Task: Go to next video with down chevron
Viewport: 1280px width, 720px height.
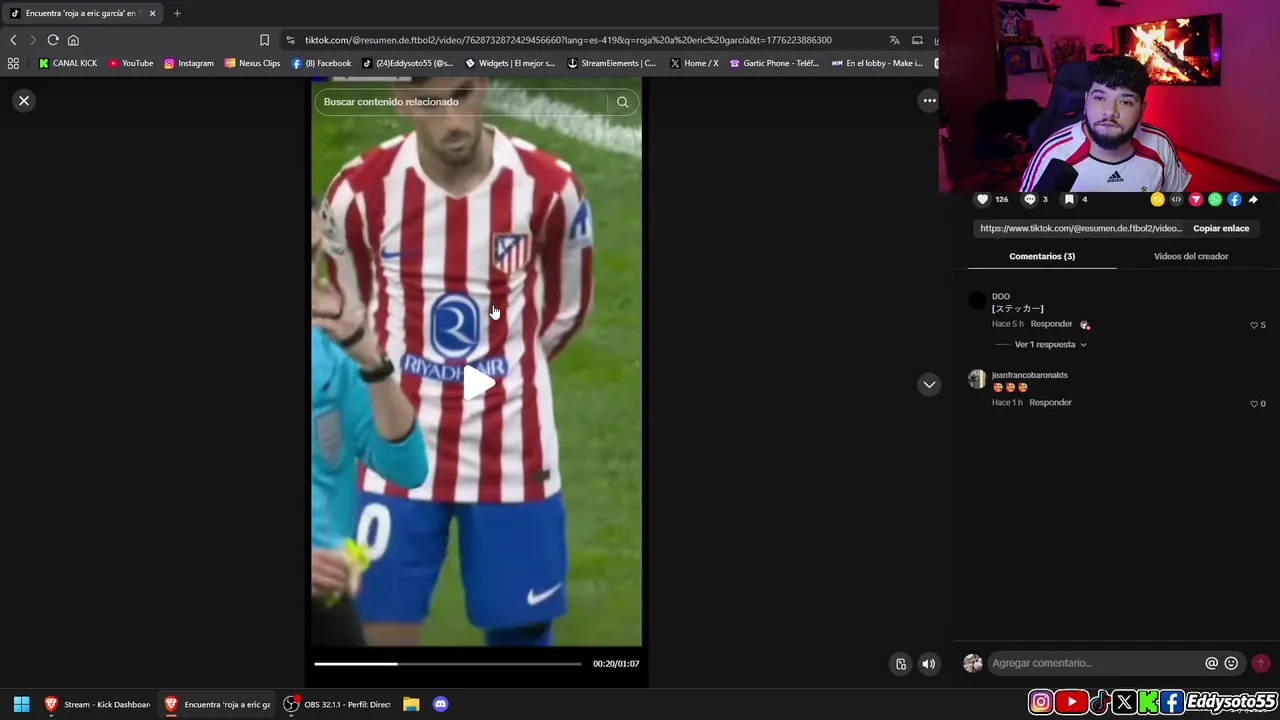Action: coord(929,384)
